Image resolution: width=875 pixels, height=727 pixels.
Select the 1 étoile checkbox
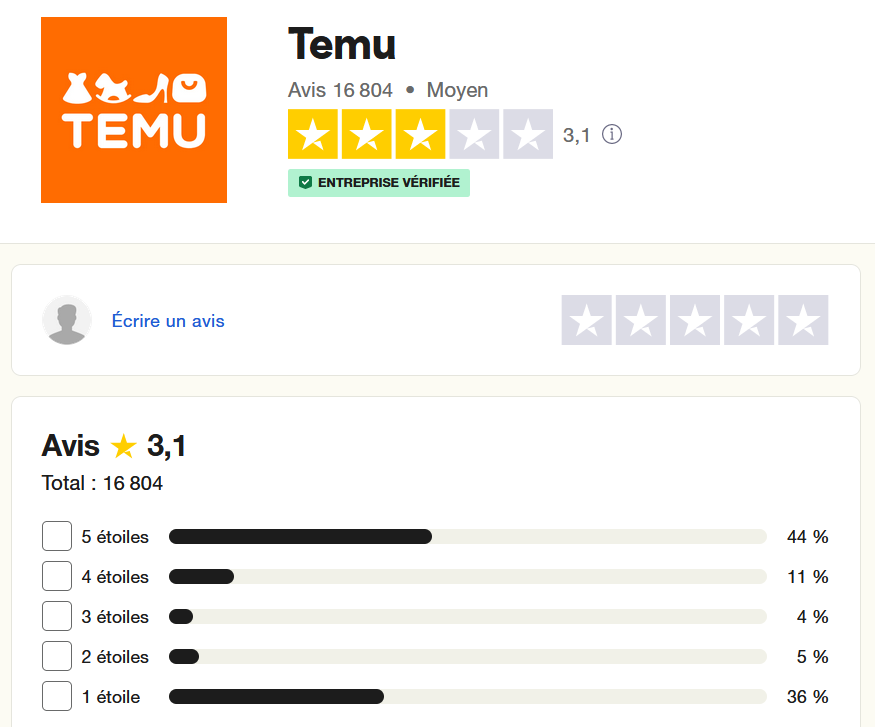[x=57, y=697]
